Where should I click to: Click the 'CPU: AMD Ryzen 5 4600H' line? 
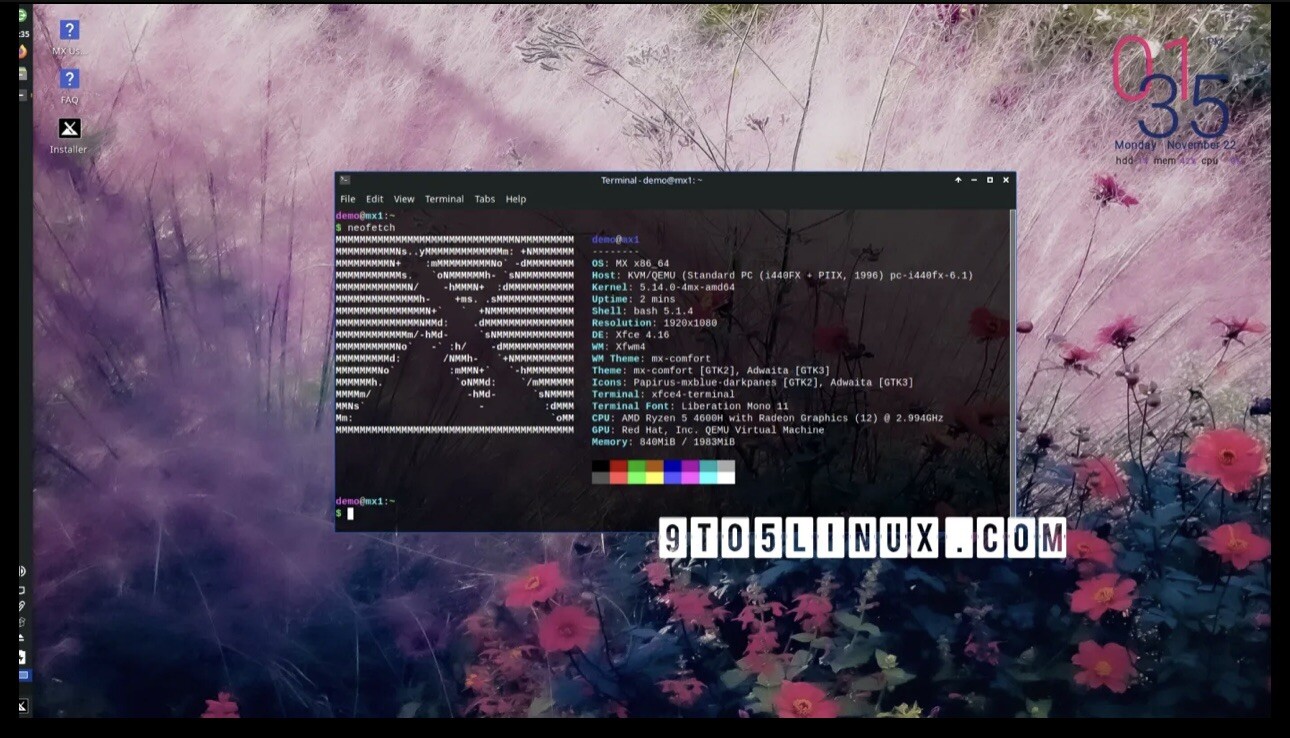[767, 418]
